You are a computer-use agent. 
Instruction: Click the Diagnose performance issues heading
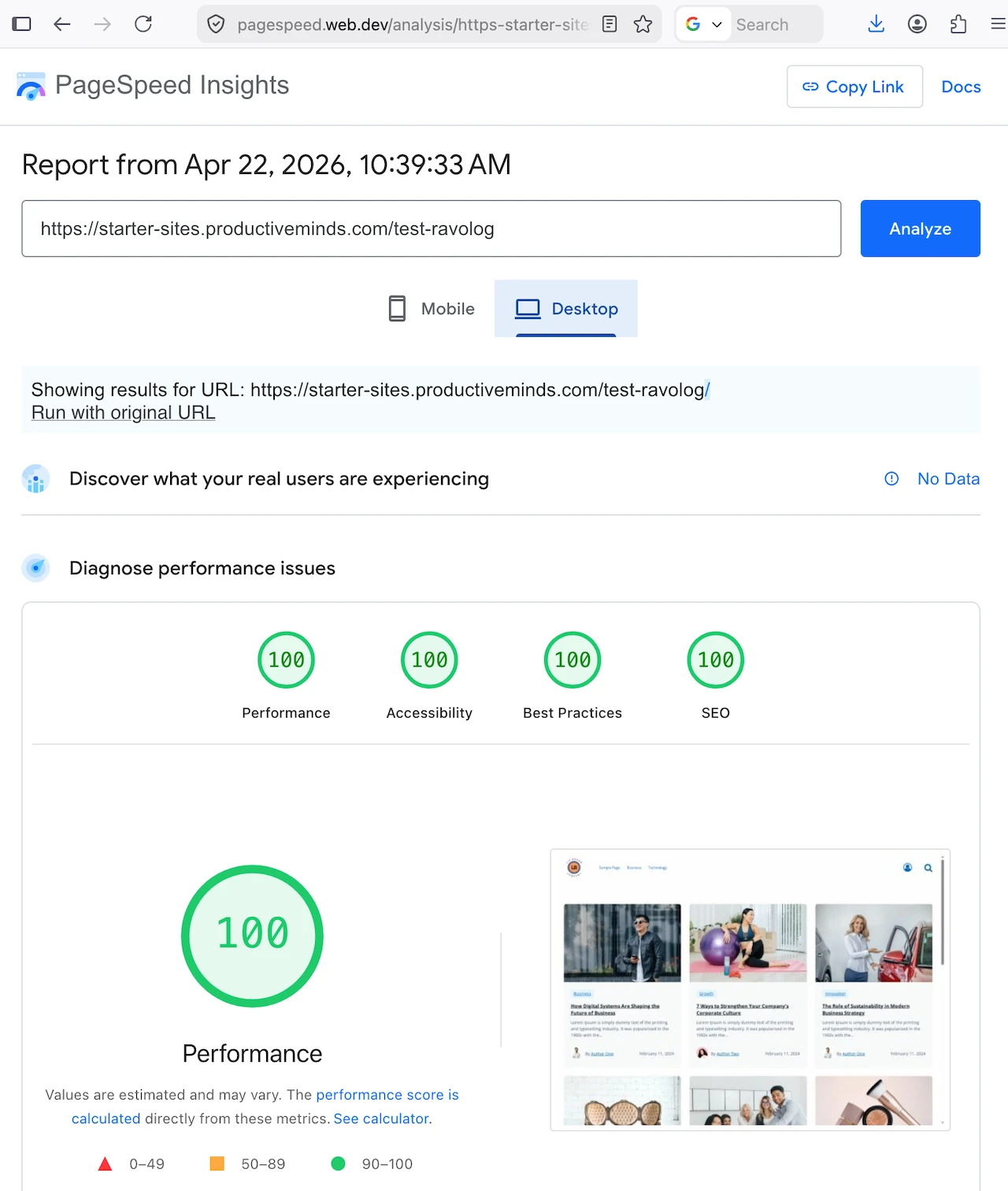[202, 568]
